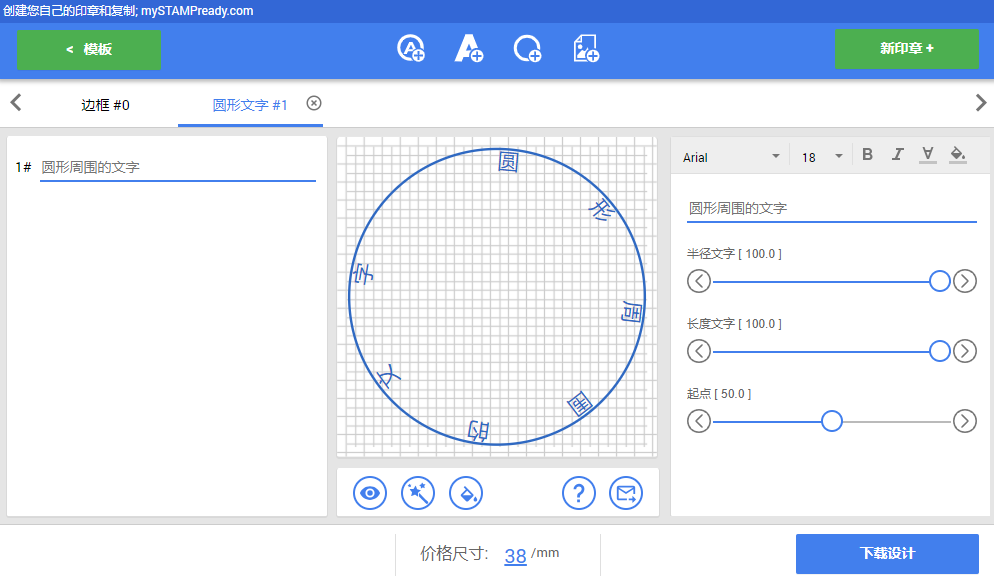This screenshot has width=994, height=579.
Task: Click the 新印章 new stamp button
Action: point(906,49)
